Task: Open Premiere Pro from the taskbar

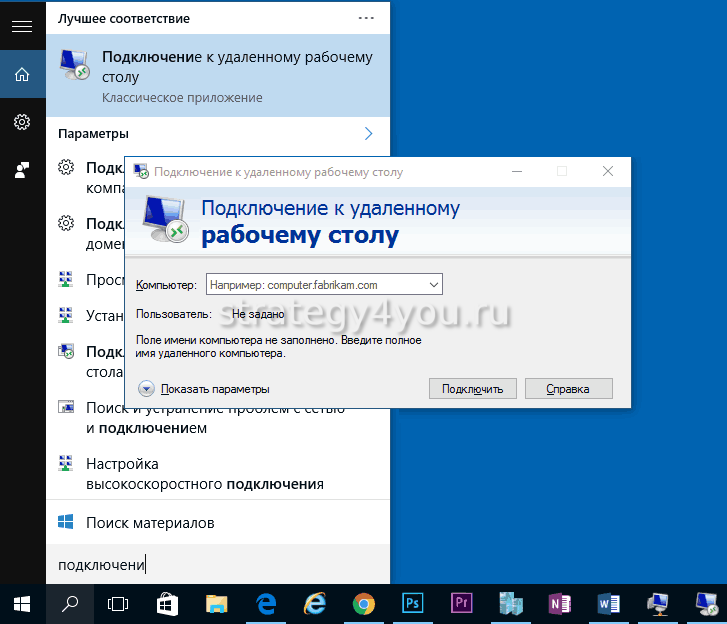Action: [461, 603]
